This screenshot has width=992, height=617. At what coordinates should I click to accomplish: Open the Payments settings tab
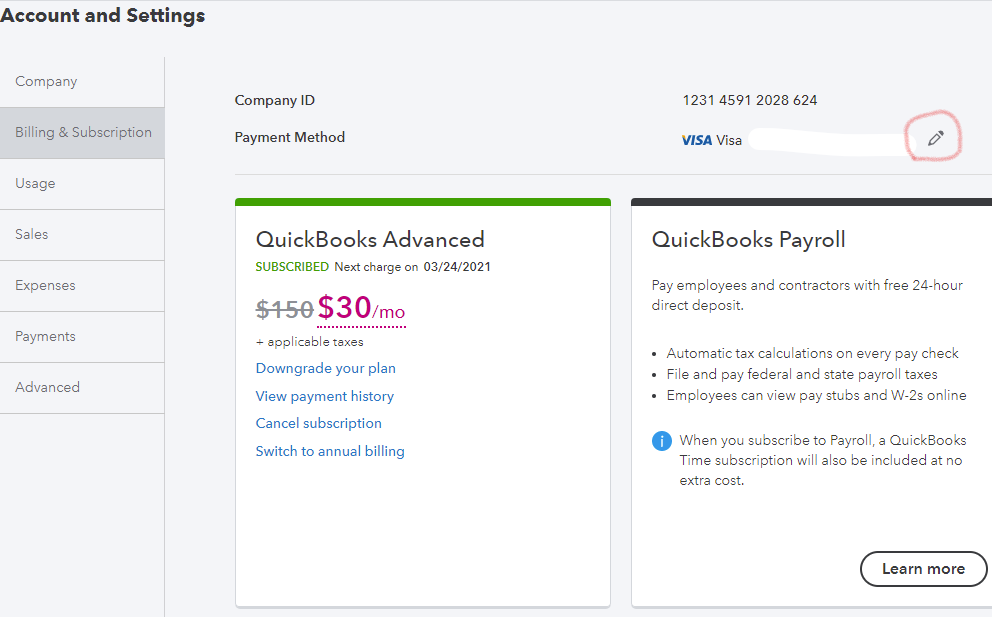[82, 337]
